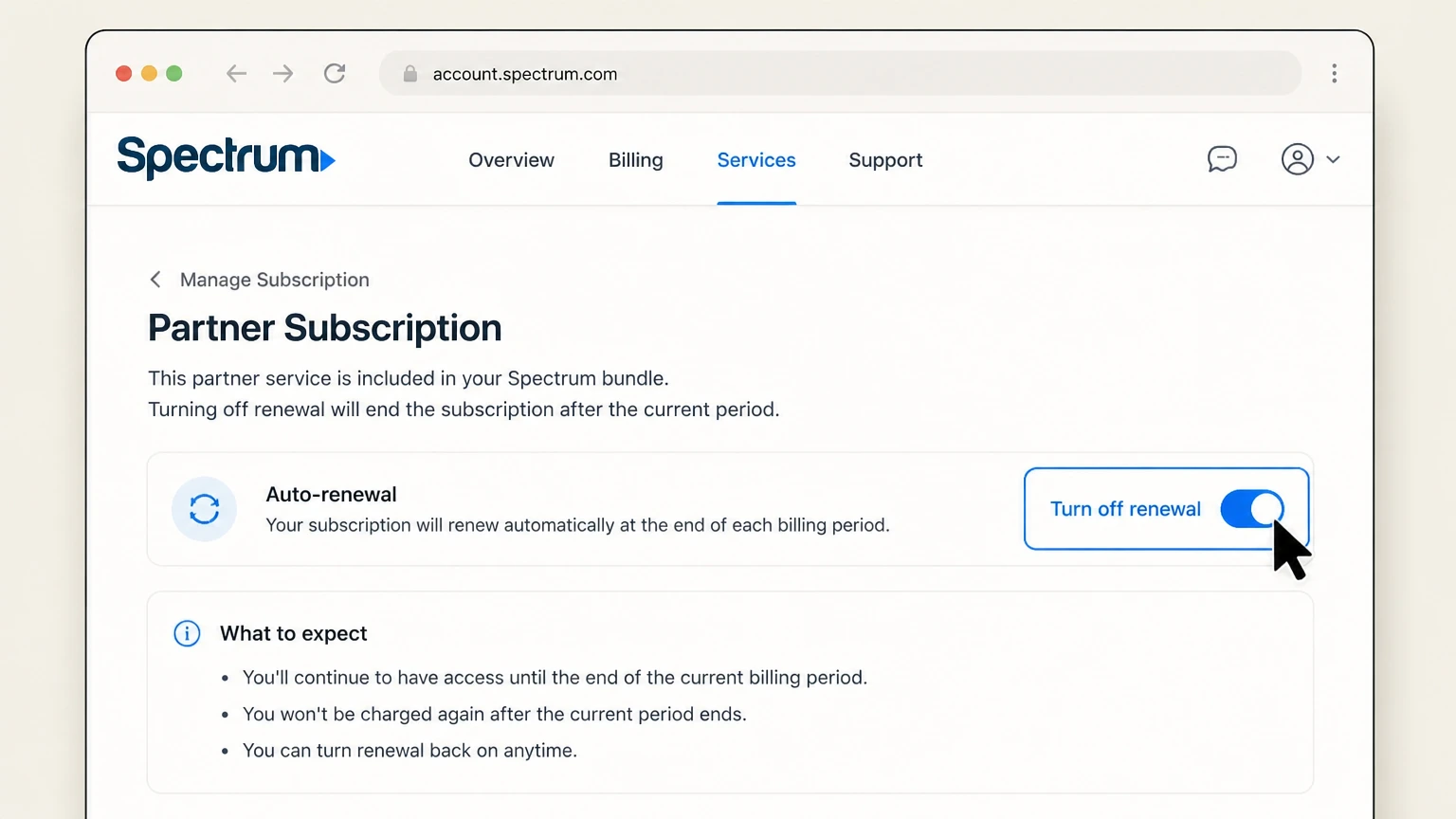Toggle the auto-renewal switch off
The height and width of the screenshot is (819, 1456).
click(1252, 509)
